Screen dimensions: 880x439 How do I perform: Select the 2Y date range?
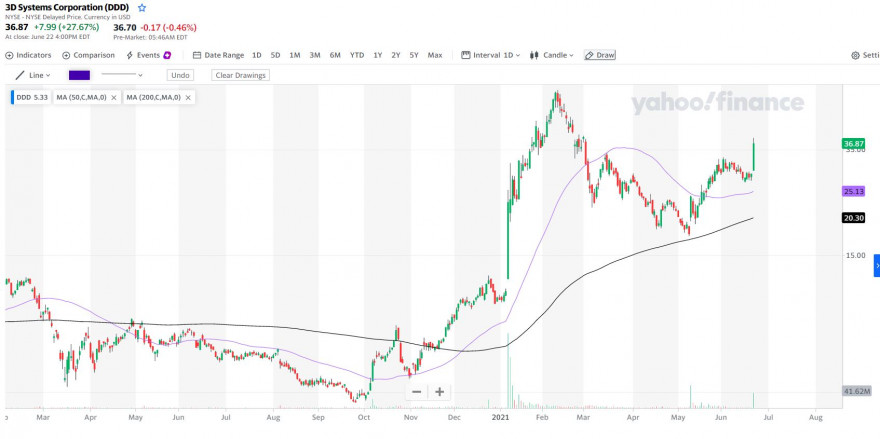(x=396, y=55)
